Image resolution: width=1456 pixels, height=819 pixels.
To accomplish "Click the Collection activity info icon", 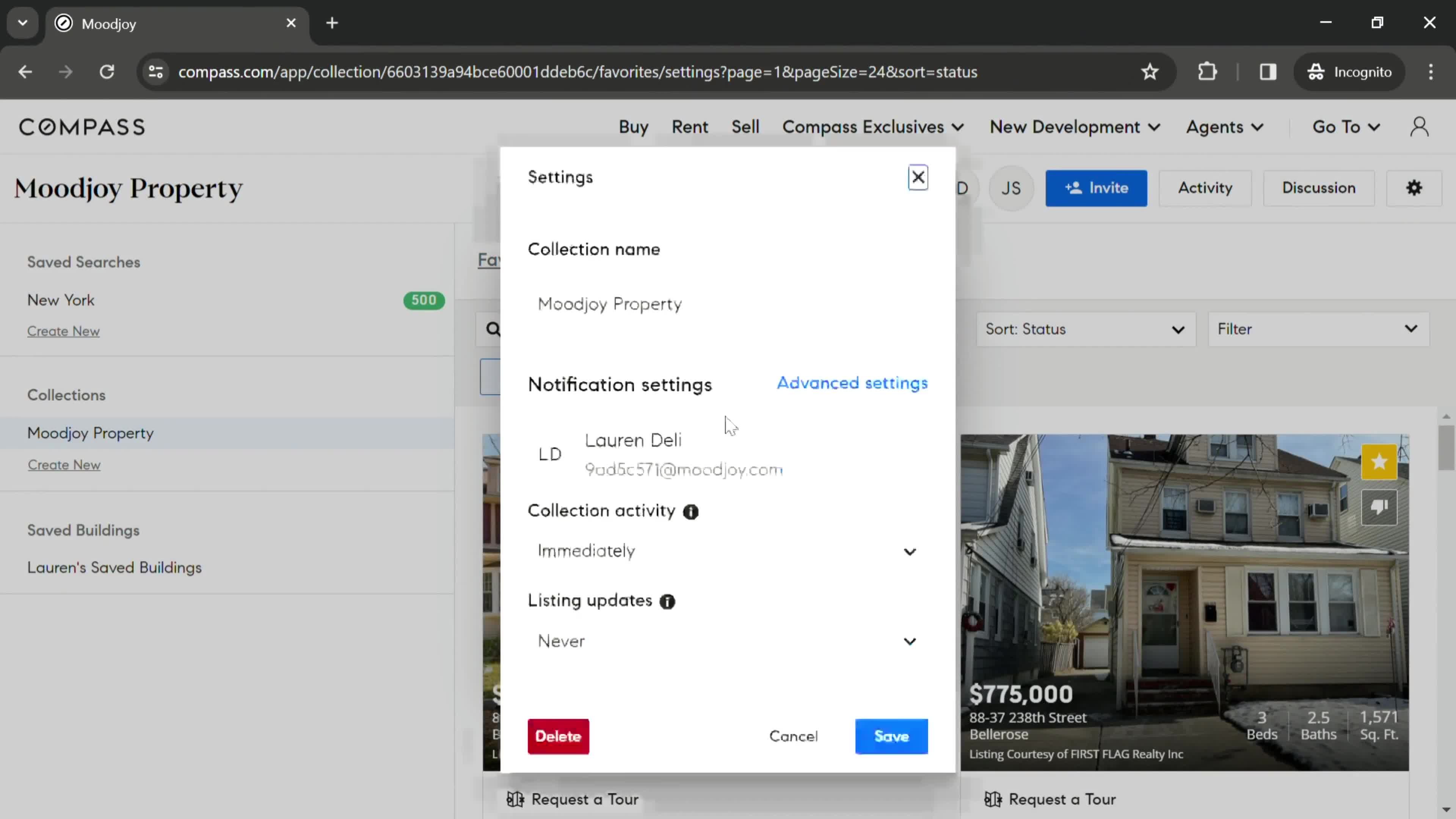I will click(x=691, y=512).
